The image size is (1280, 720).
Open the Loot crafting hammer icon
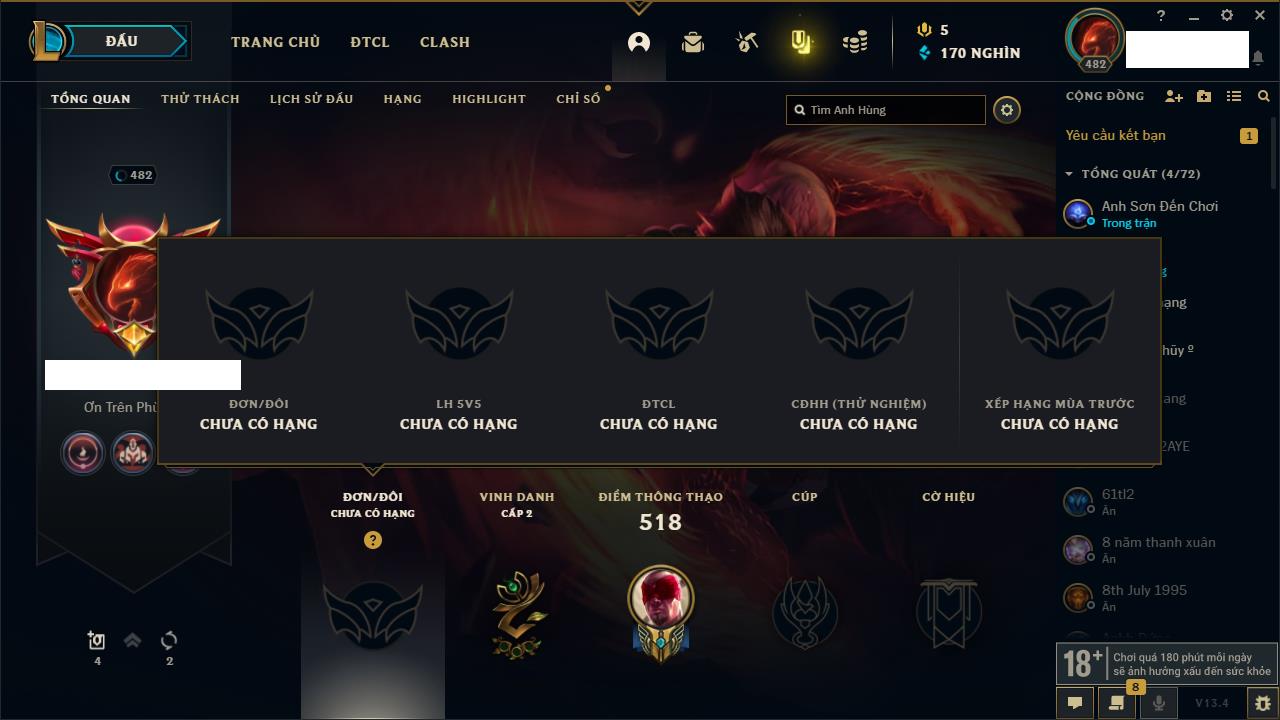click(x=747, y=42)
